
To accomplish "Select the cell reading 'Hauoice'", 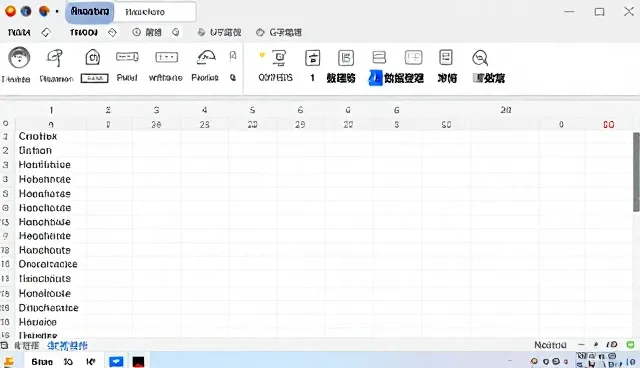I will tap(51, 322).
